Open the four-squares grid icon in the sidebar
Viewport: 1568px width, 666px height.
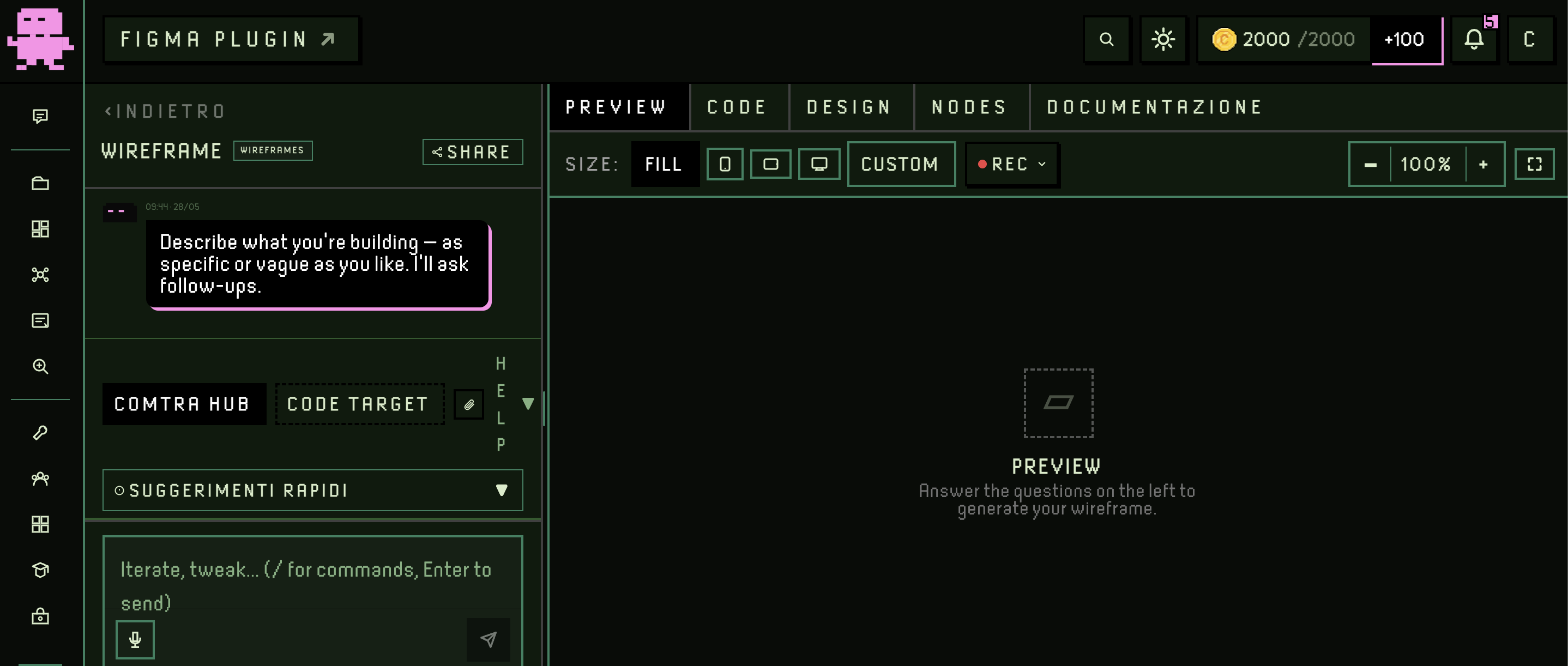click(x=40, y=524)
